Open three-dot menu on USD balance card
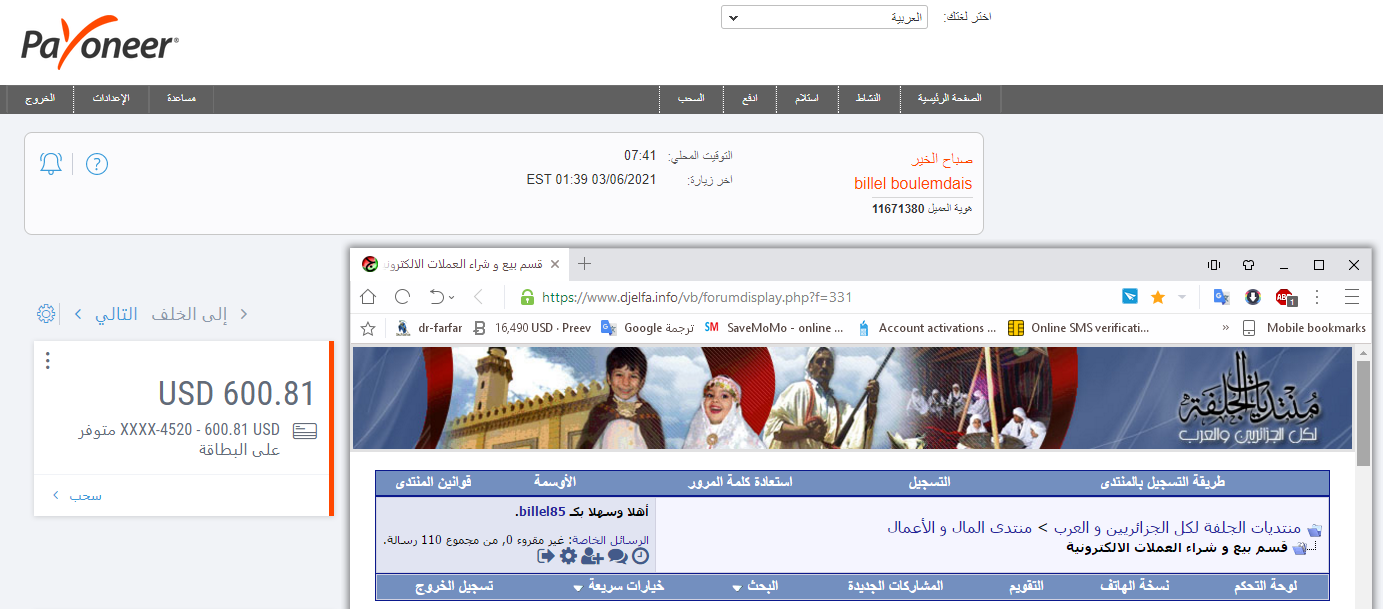The image size is (1383, 609). click(x=47, y=362)
